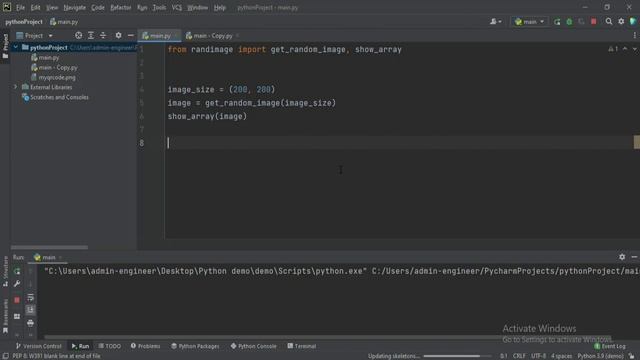
Task: Open the UTF-8 encoding selector
Action: click(538, 356)
